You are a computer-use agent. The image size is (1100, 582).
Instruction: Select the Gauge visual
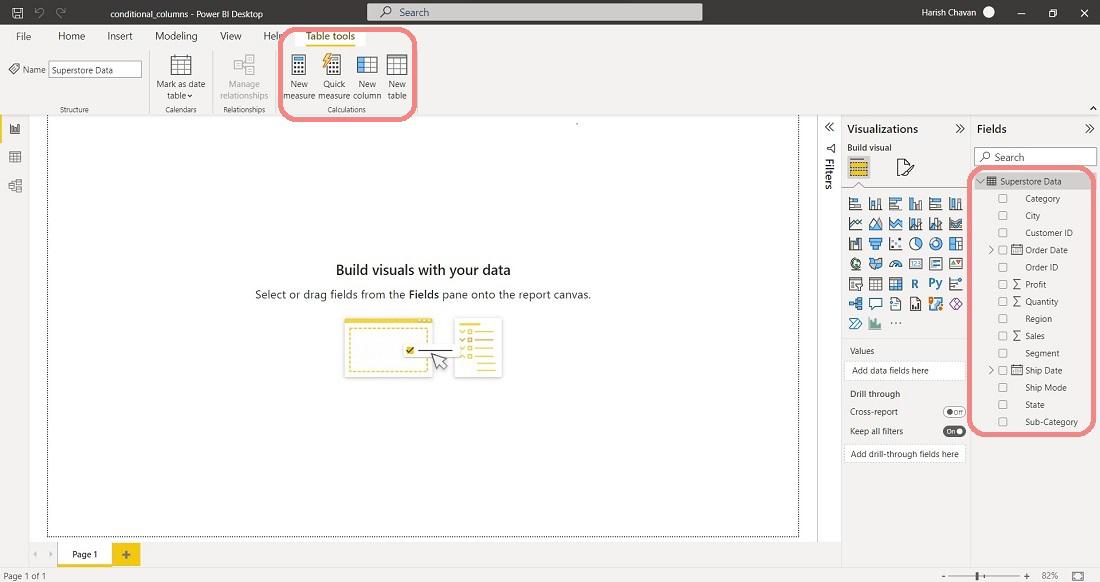[x=895, y=264]
